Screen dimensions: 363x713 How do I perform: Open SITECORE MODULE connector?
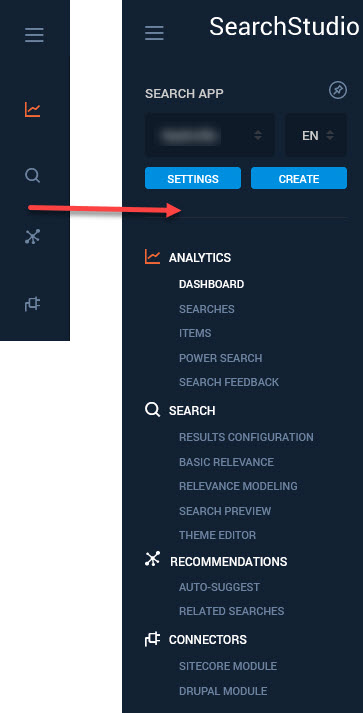[x=228, y=666]
